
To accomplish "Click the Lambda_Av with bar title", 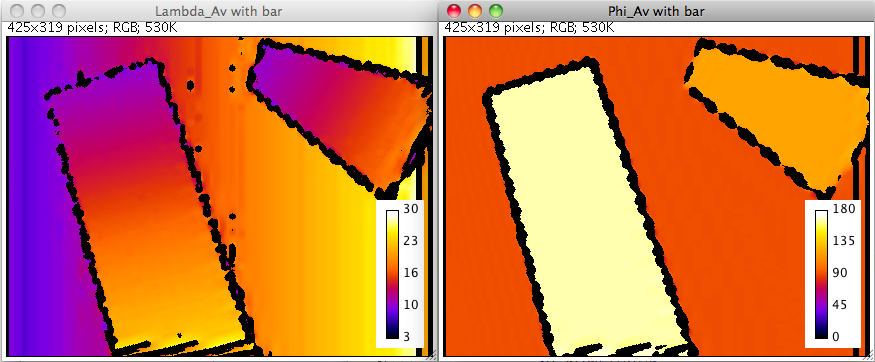I will [218, 11].
